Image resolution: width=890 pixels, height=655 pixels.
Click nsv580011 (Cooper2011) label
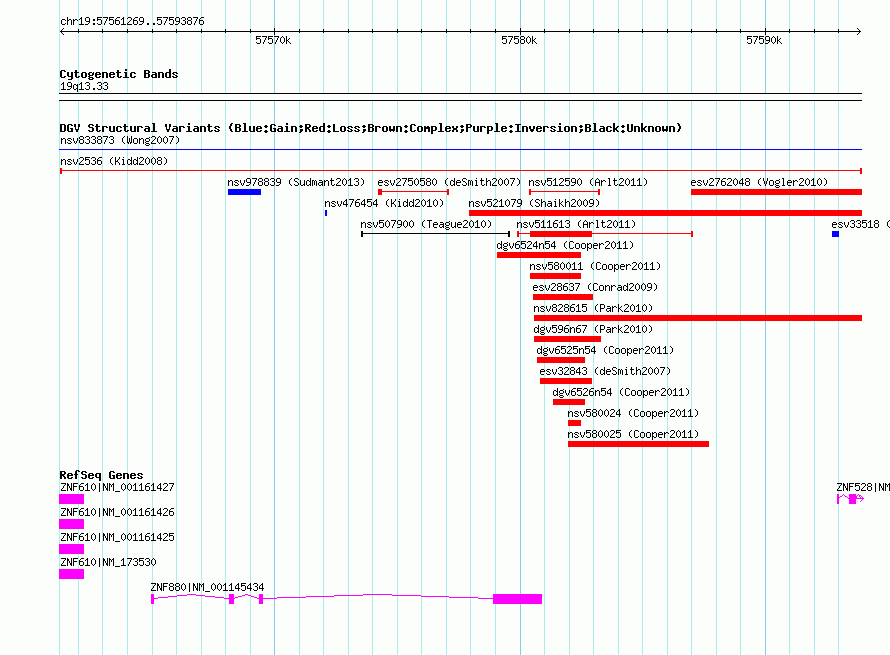click(595, 266)
